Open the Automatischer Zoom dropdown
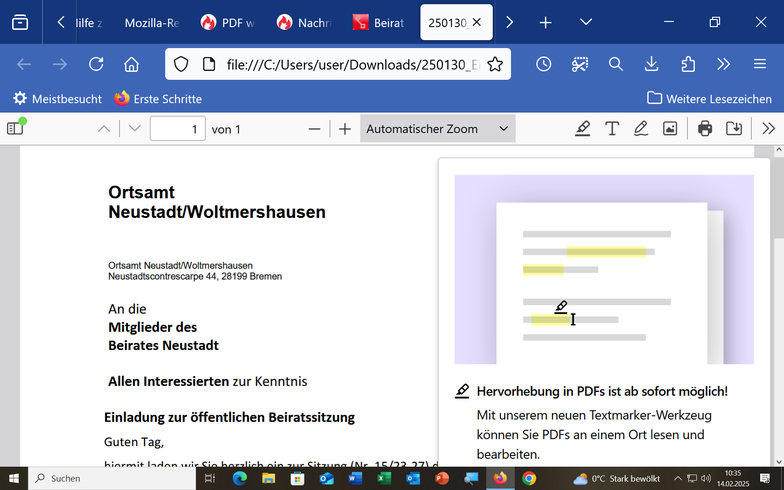 pyautogui.click(x=437, y=128)
